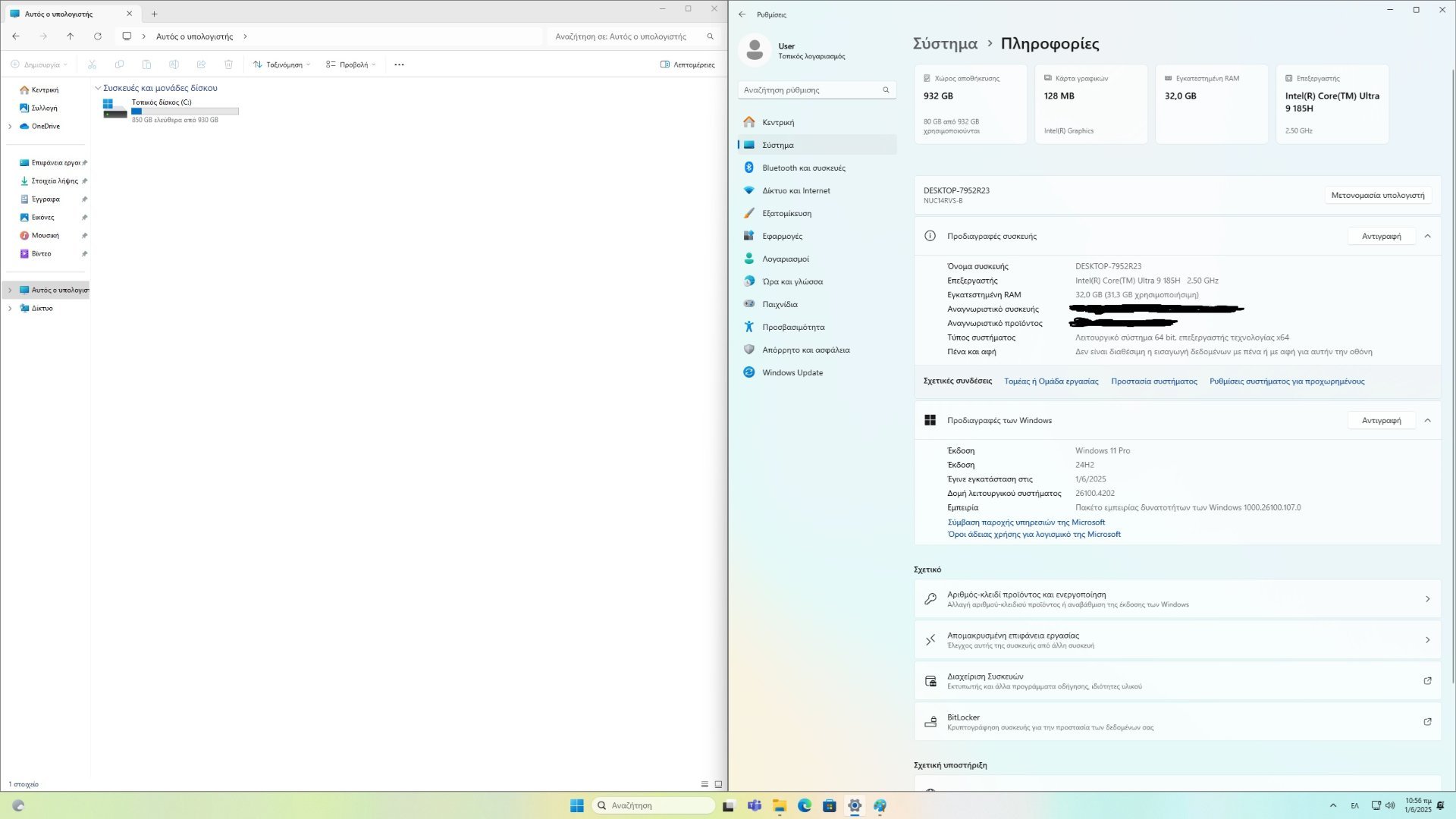This screenshot has height=819, width=1456.
Task: Click Σύστημα in the Settings breadcrumb
Action: 945,44
